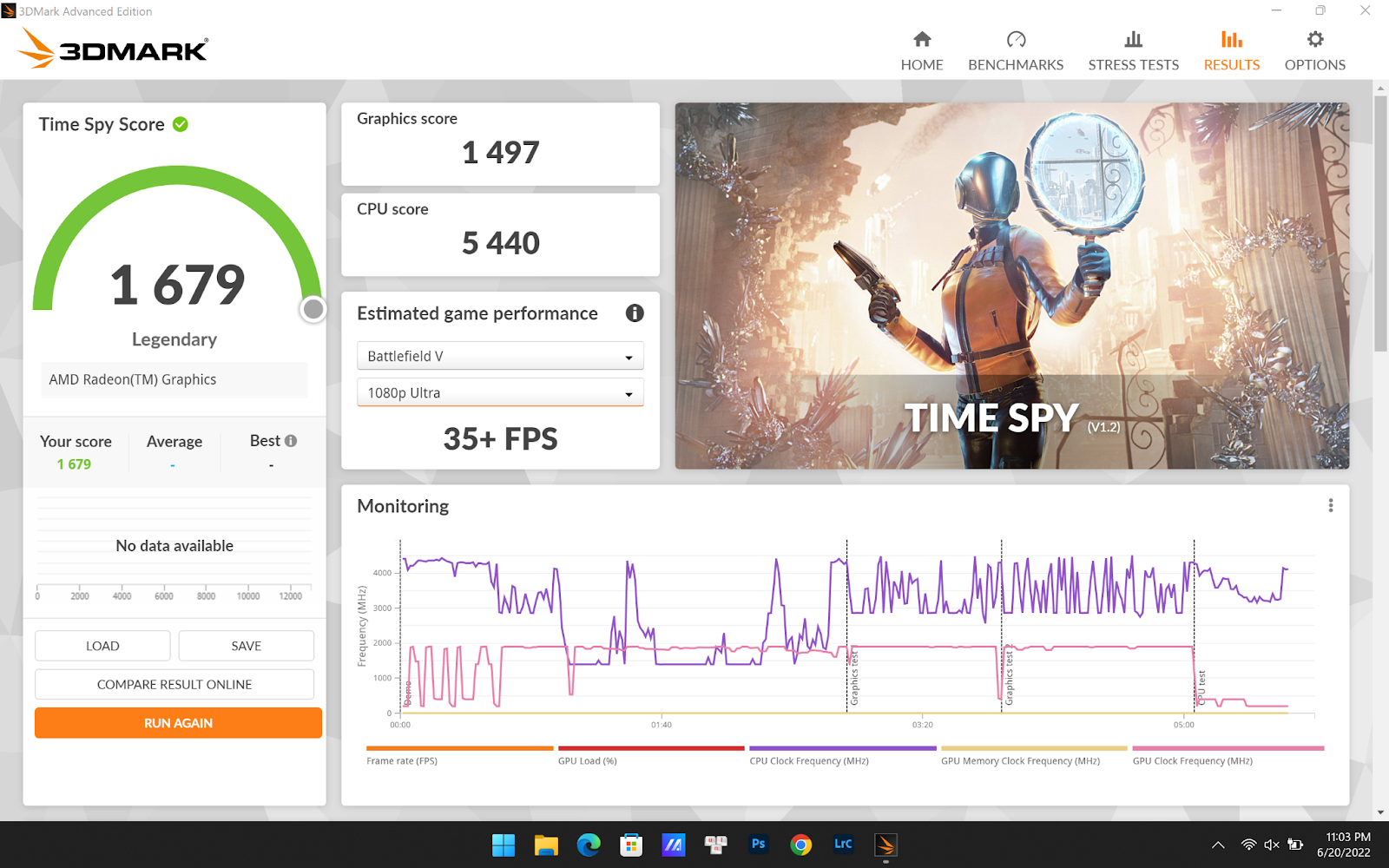1389x868 pixels.
Task: Open the Windows Start menu
Action: [x=504, y=845]
